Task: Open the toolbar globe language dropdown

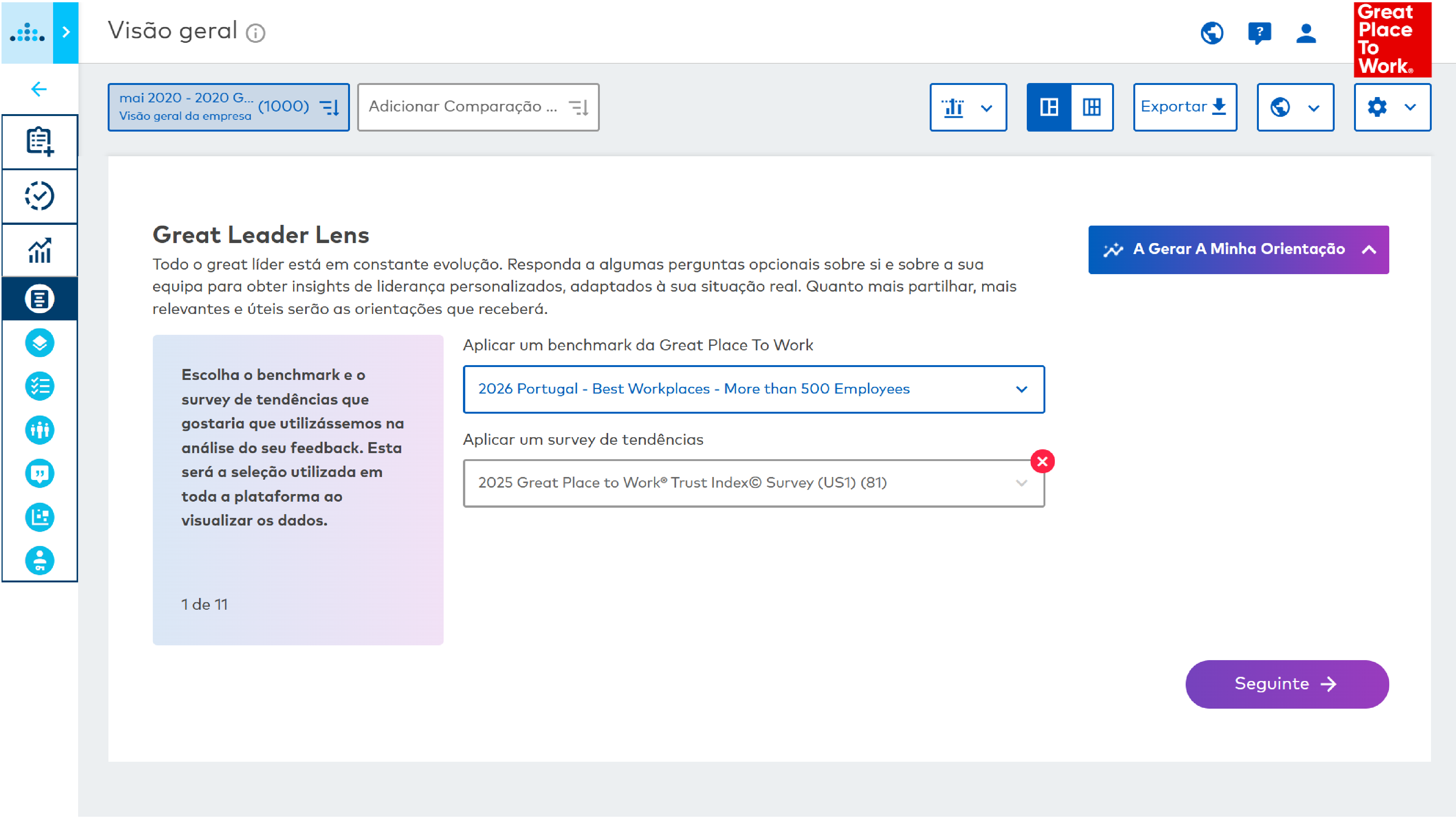Action: pyautogui.click(x=1295, y=107)
